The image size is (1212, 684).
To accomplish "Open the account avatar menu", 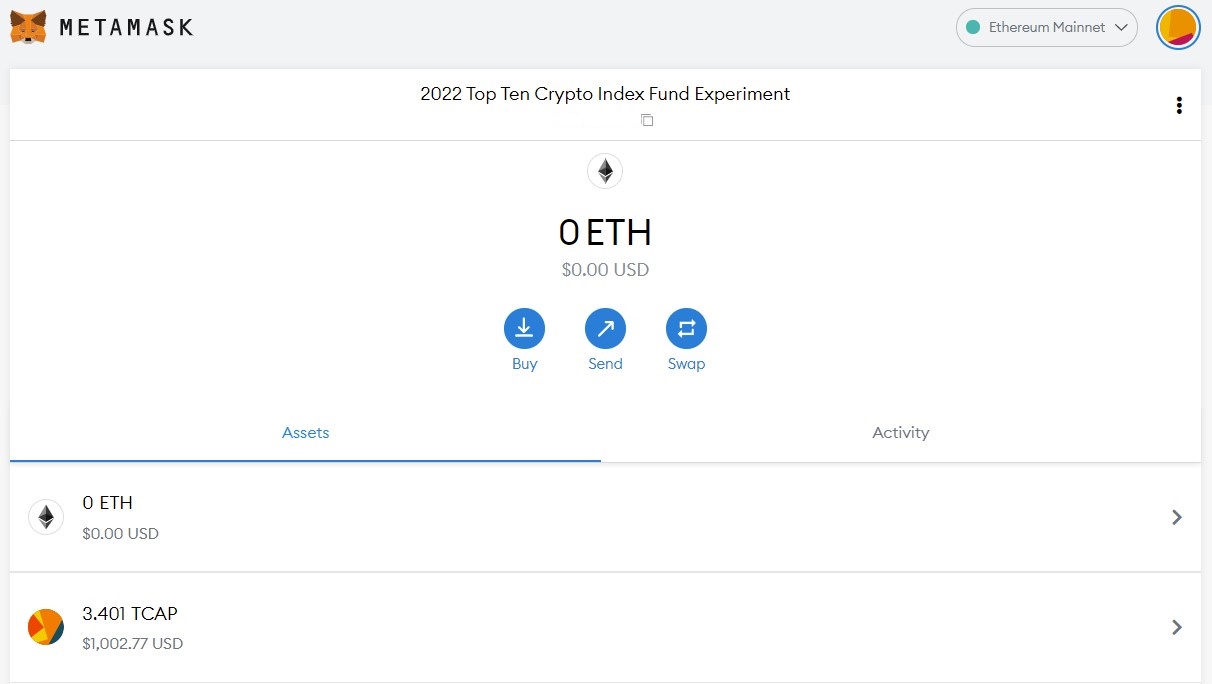I will tap(1178, 27).
